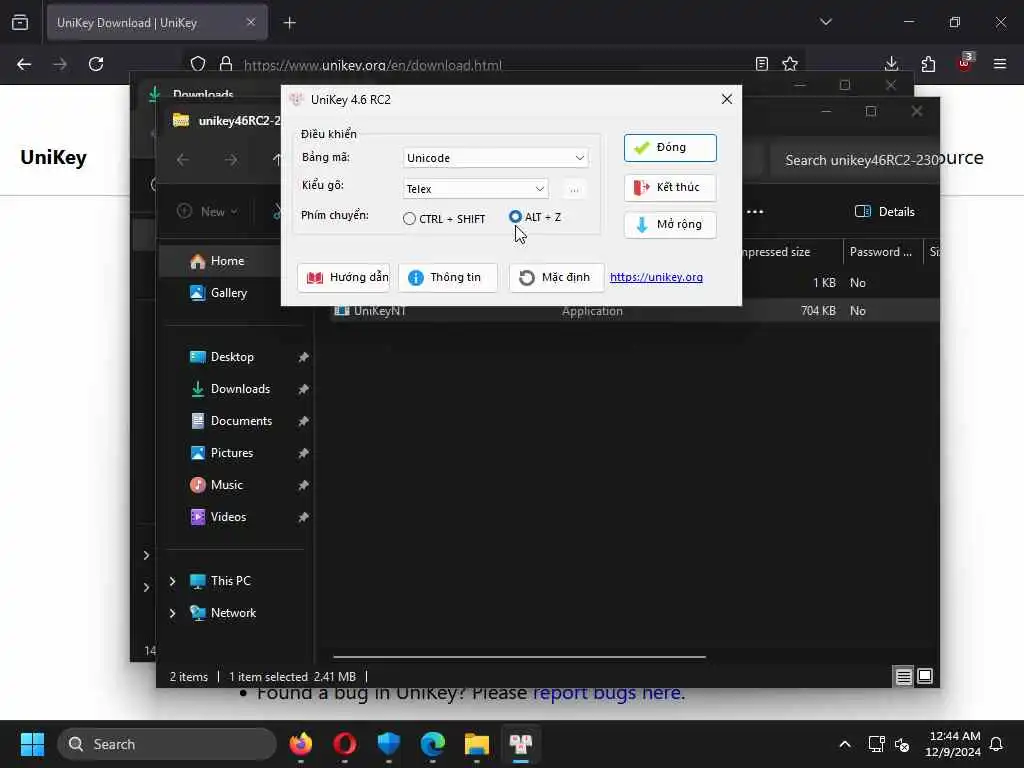Toggle Firefox reader view icon
The width and height of the screenshot is (1024, 768).
click(x=761, y=64)
